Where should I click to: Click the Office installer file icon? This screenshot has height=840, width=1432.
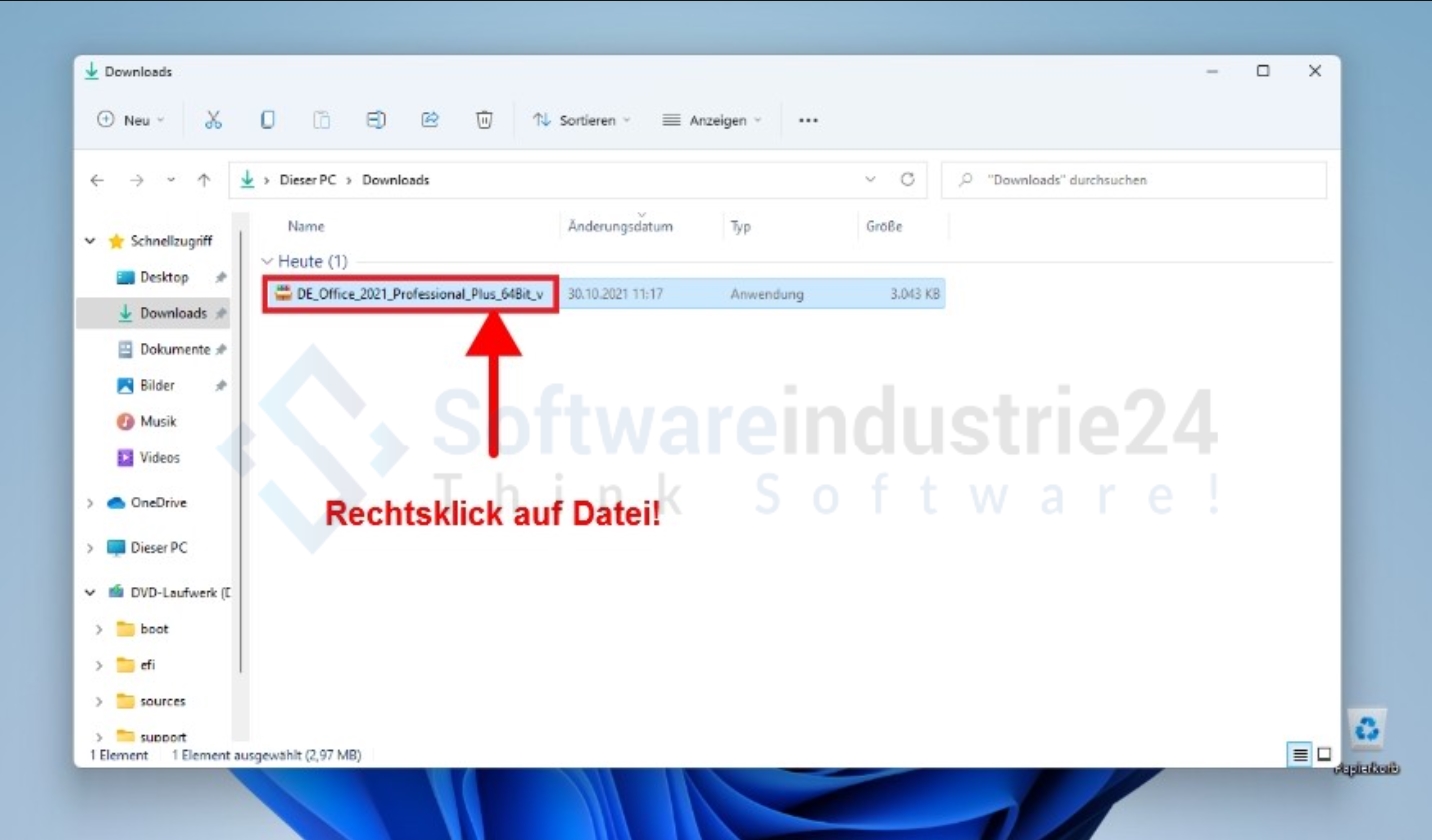pyautogui.click(x=283, y=294)
